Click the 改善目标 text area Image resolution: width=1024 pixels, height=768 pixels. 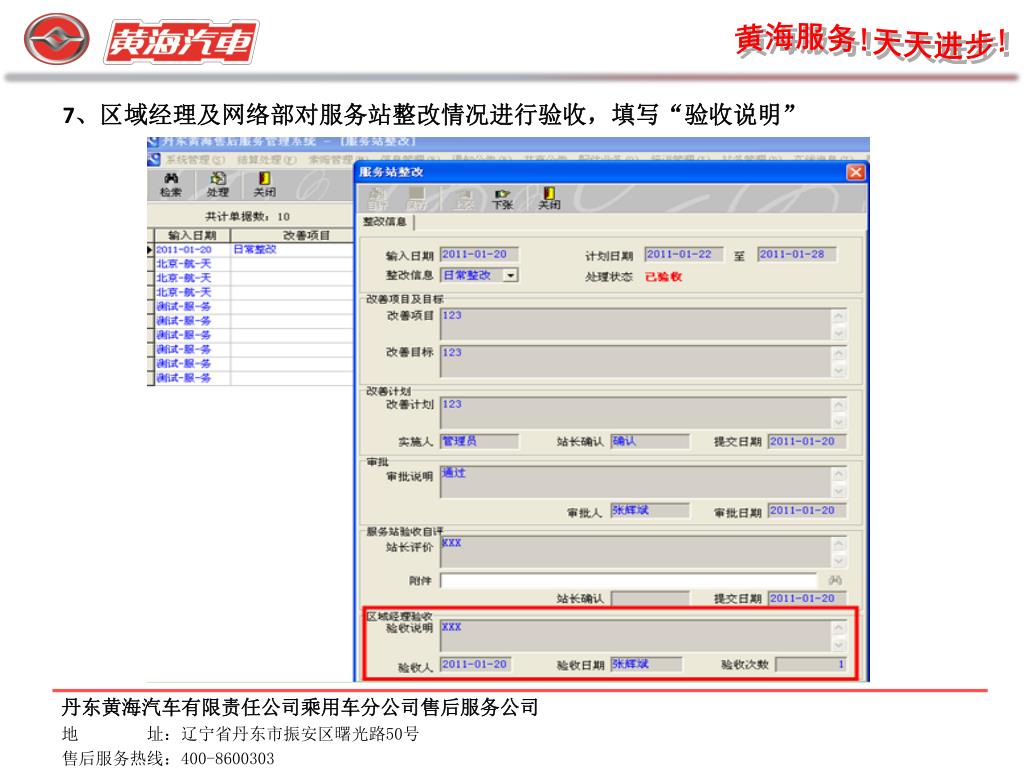click(635, 362)
